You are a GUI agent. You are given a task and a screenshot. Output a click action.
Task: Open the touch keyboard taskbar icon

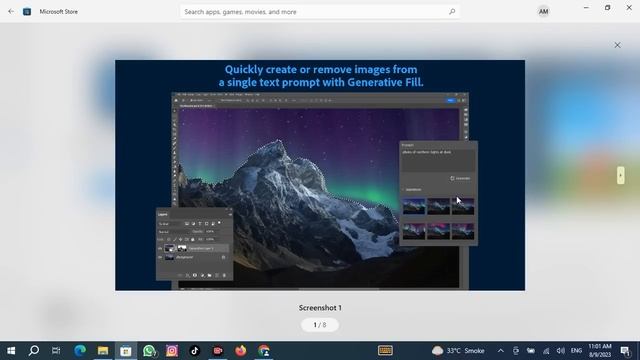click(x=385, y=351)
